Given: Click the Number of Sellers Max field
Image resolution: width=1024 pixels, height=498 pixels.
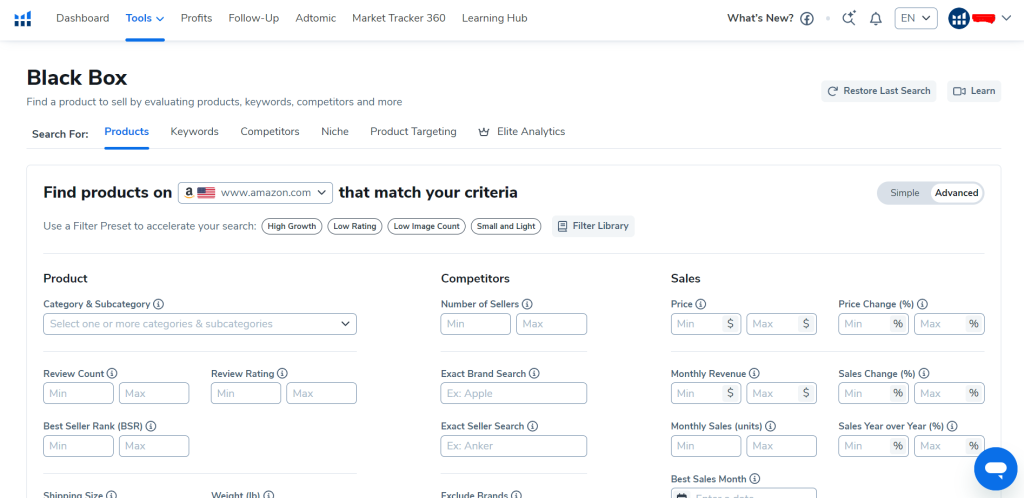Looking at the screenshot, I should [x=552, y=324].
